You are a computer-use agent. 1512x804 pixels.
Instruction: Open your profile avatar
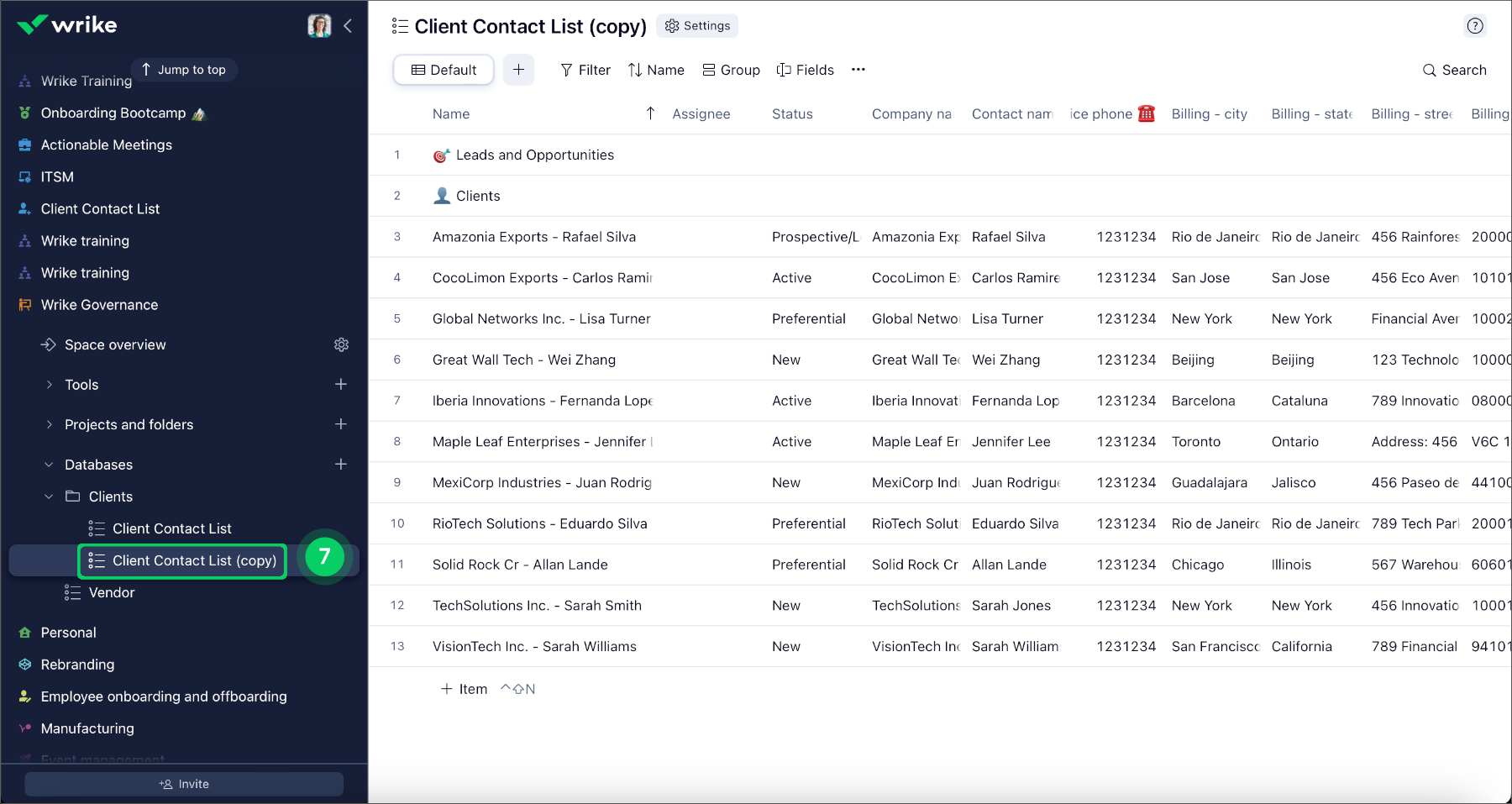318,24
